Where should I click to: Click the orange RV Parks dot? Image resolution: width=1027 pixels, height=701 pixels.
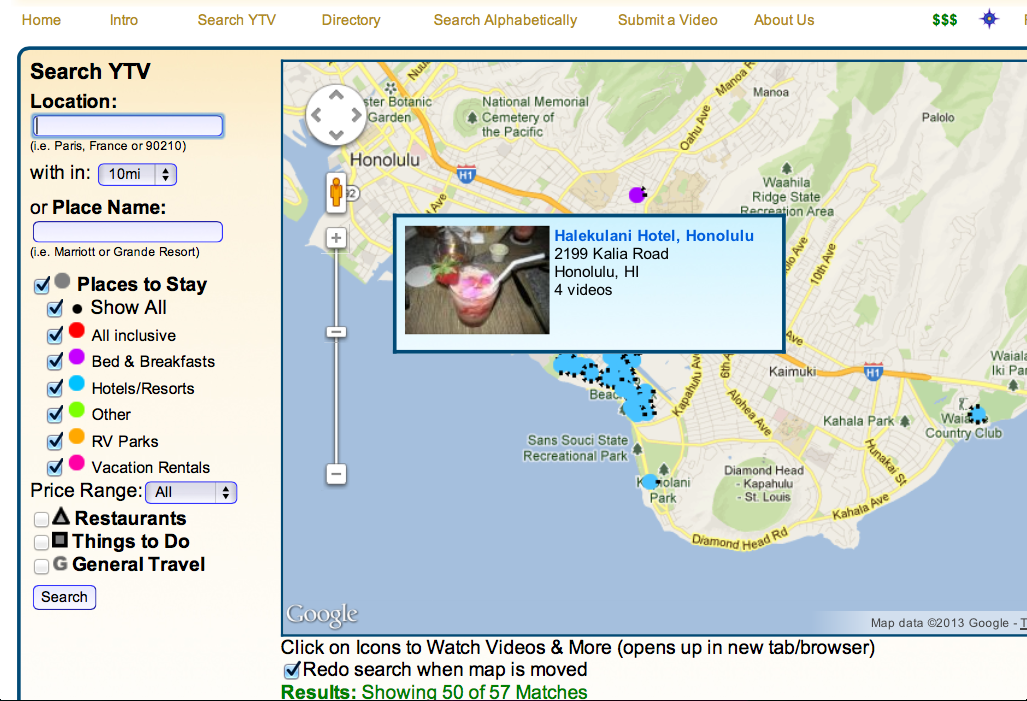click(77, 436)
